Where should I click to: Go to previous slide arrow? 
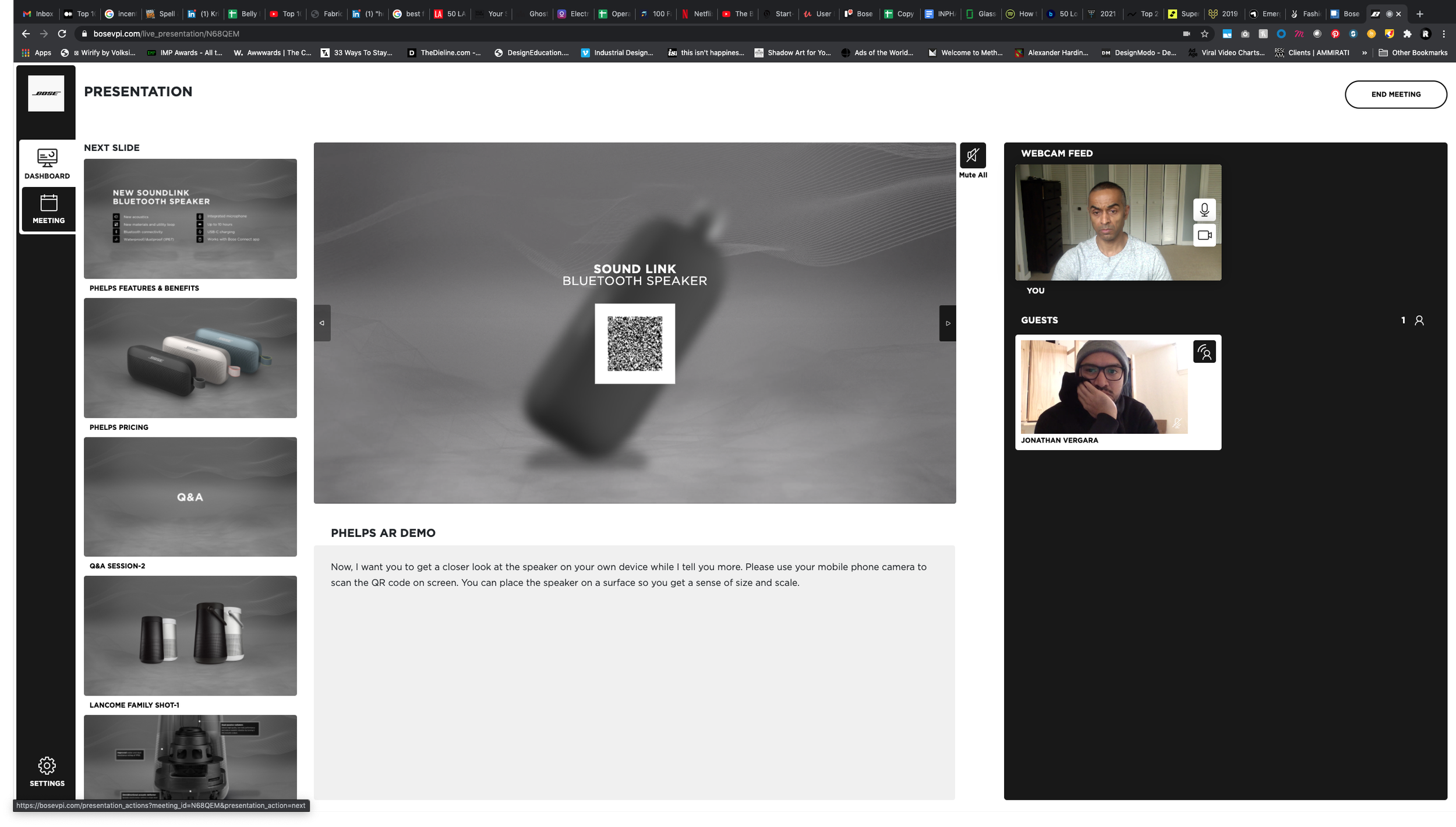point(322,323)
